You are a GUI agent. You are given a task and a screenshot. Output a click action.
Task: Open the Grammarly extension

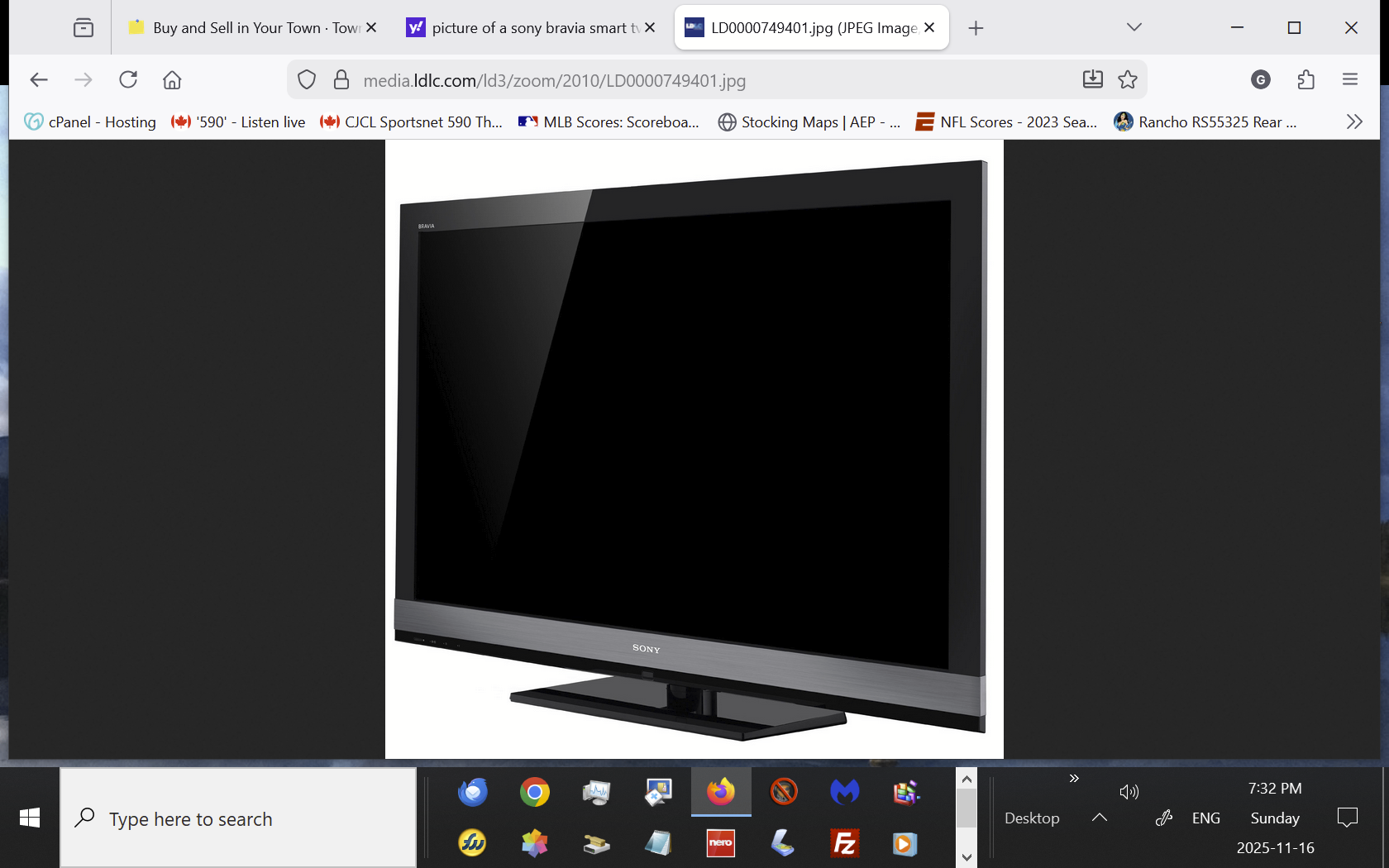1260,80
